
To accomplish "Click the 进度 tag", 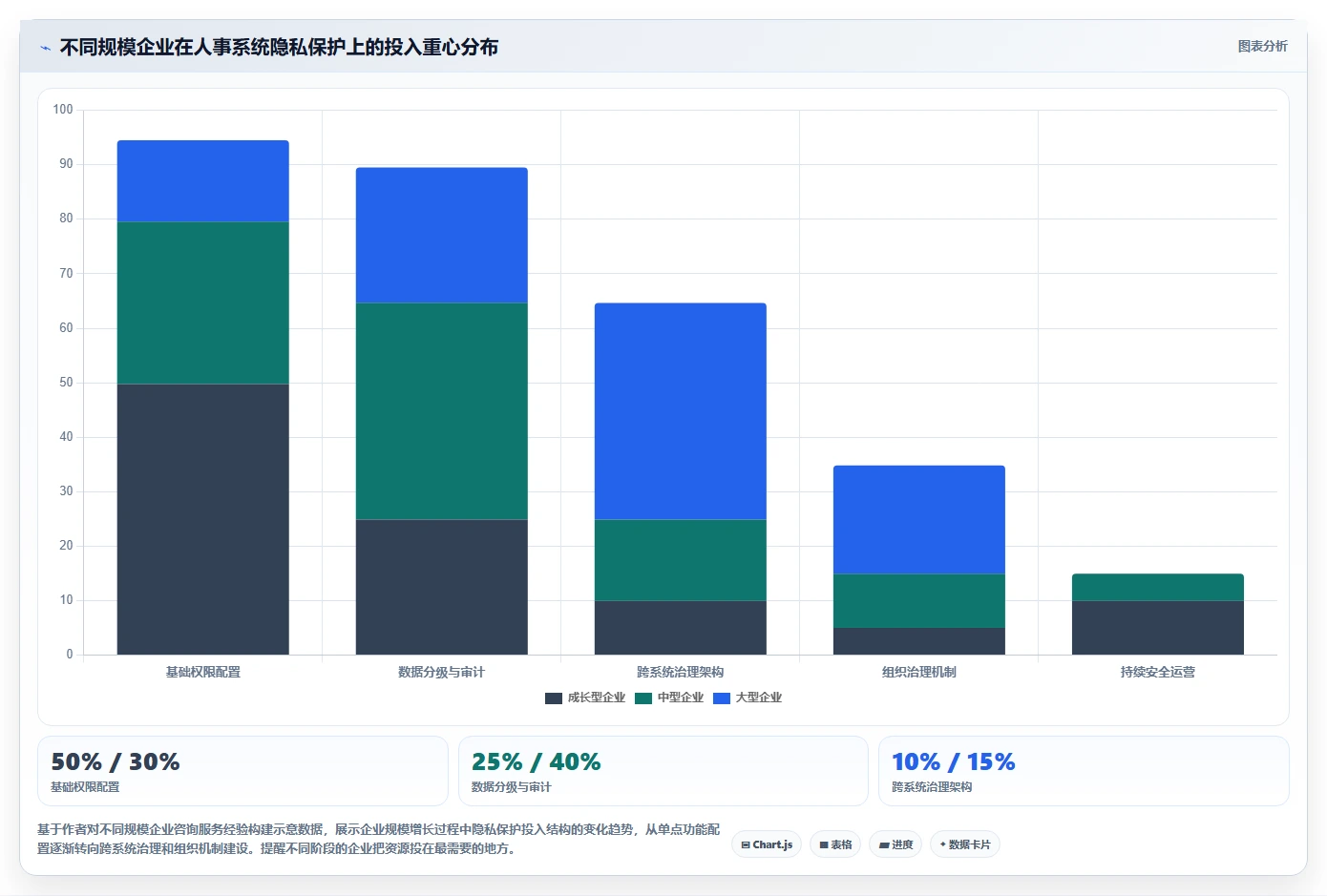I will click(895, 844).
